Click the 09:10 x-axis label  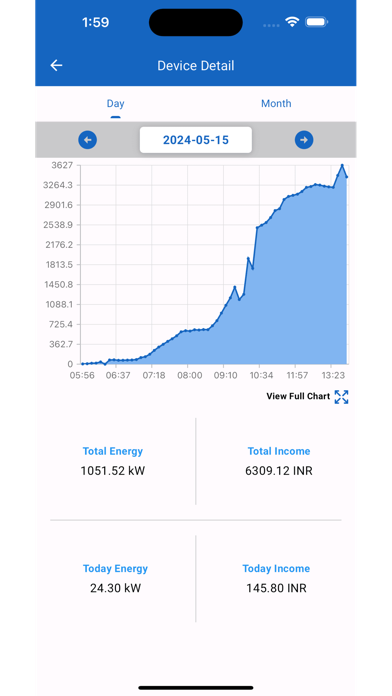tap(226, 376)
